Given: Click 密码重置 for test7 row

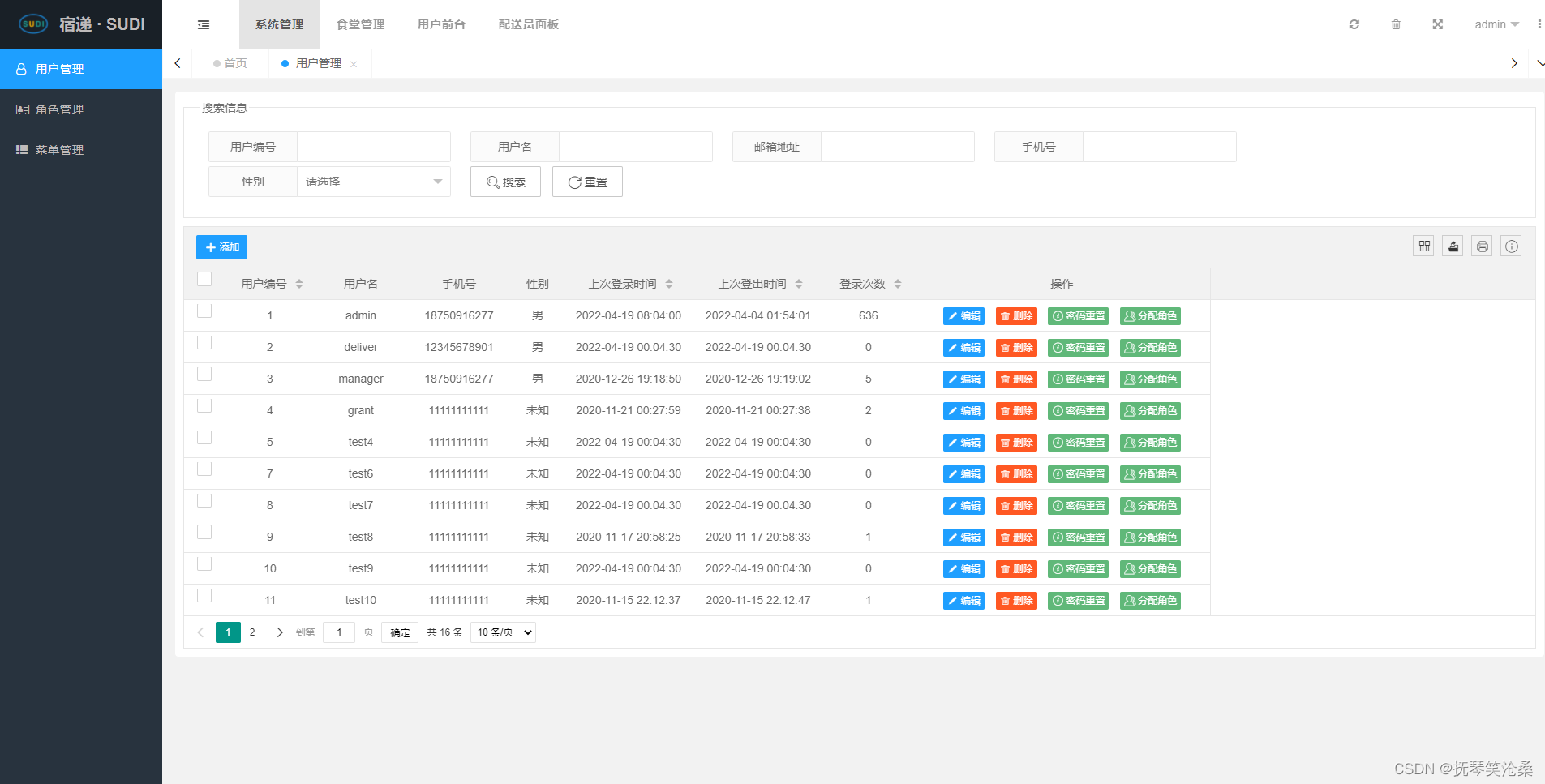Looking at the screenshot, I should (1078, 506).
